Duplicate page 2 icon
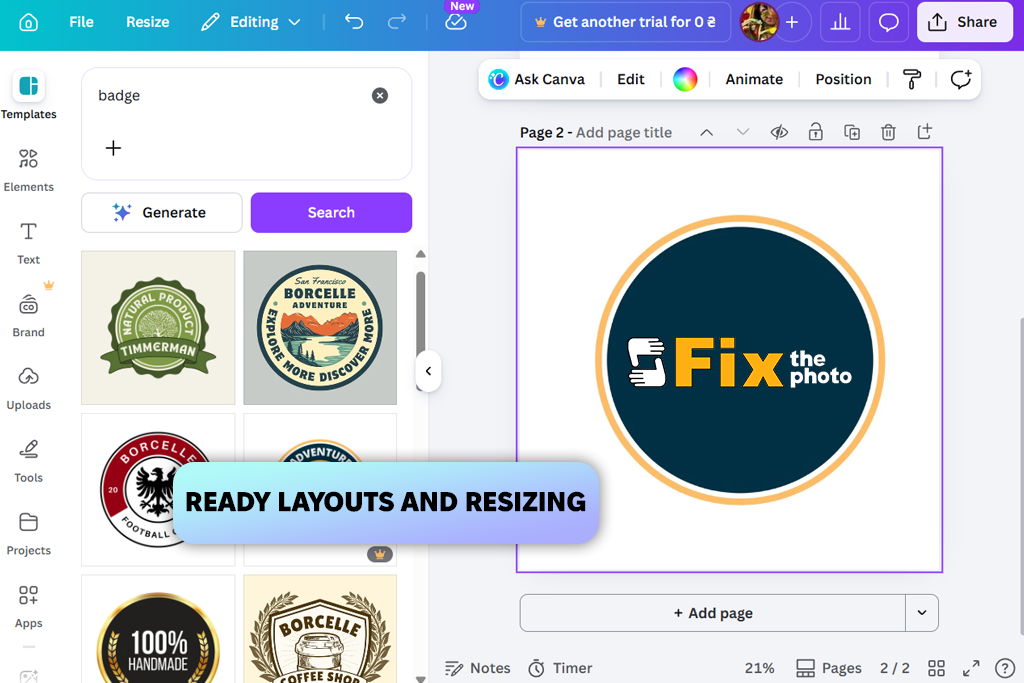 (852, 133)
